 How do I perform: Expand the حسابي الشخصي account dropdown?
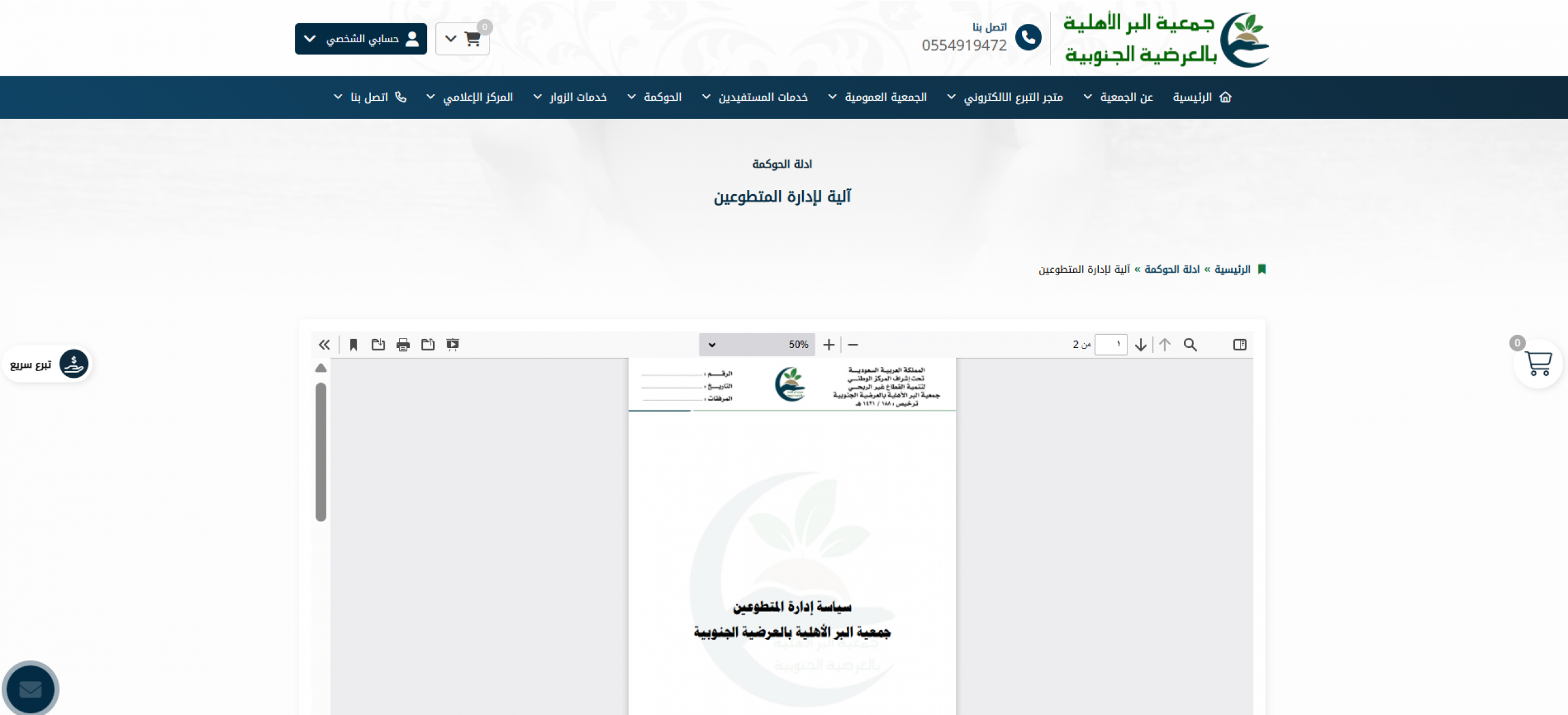click(360, 39)
